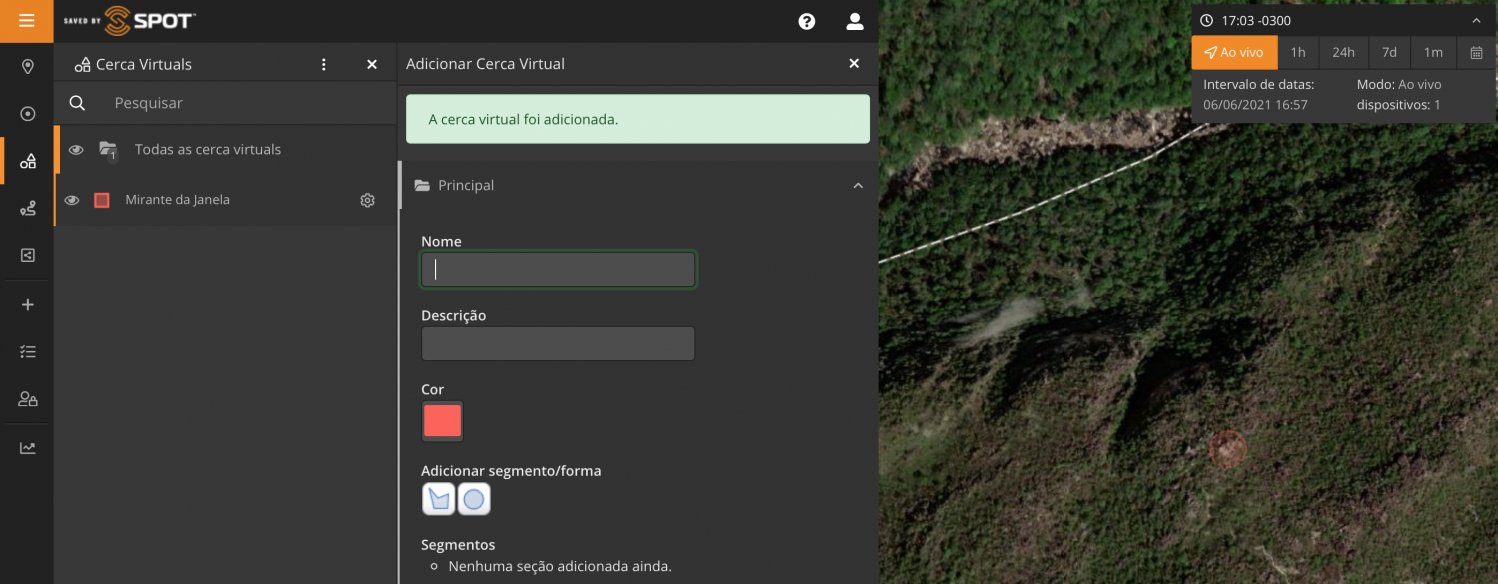Open the user account profile icon
Image resolution: width=1498 pixels, height=584 pixels.
point(854,21)
